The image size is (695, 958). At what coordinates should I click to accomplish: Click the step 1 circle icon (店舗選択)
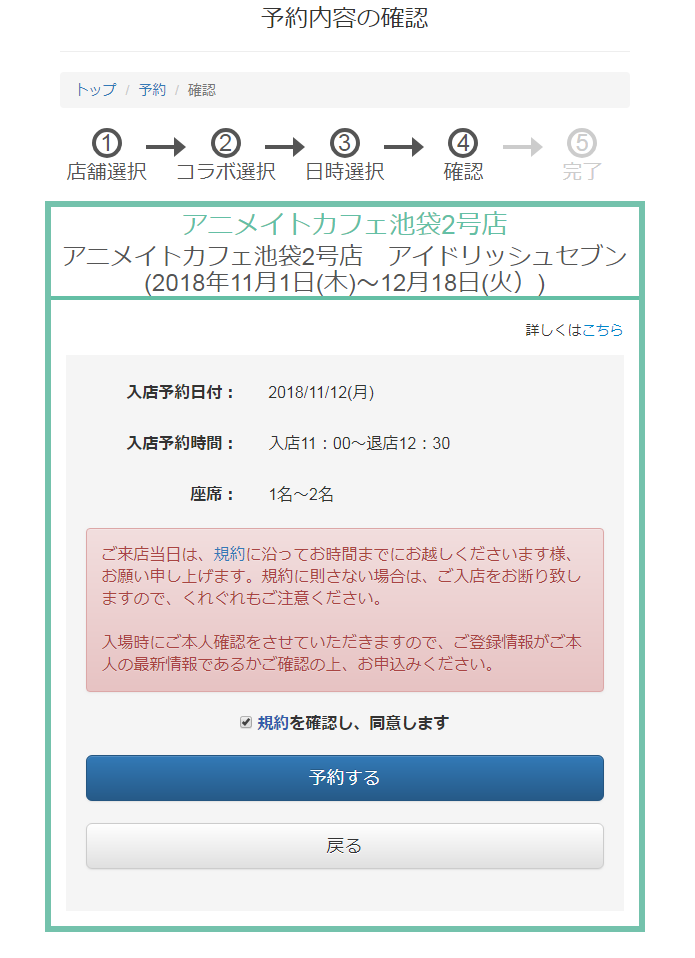point(107,144)
